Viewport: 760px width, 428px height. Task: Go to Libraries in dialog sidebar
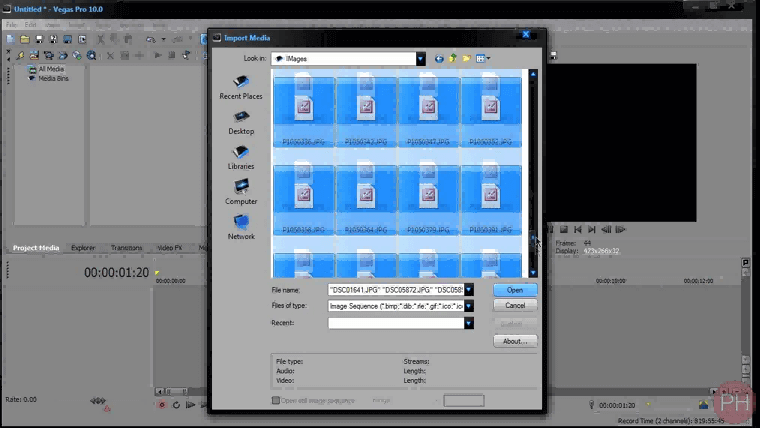241,157
